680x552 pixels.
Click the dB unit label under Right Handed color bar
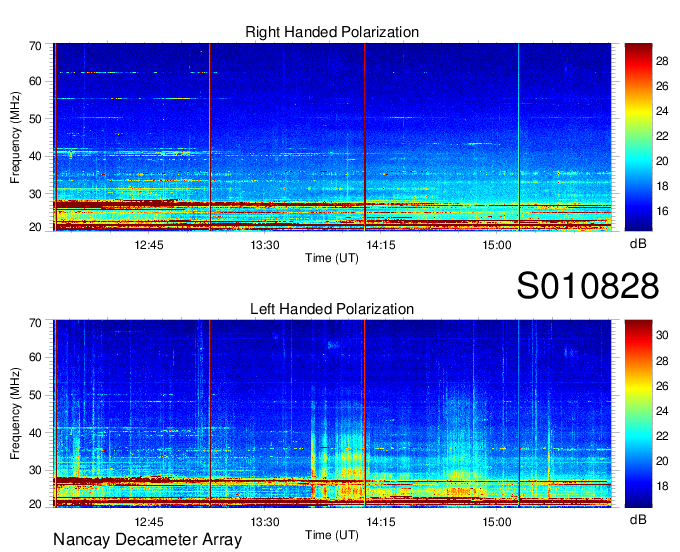pos(638,244)
